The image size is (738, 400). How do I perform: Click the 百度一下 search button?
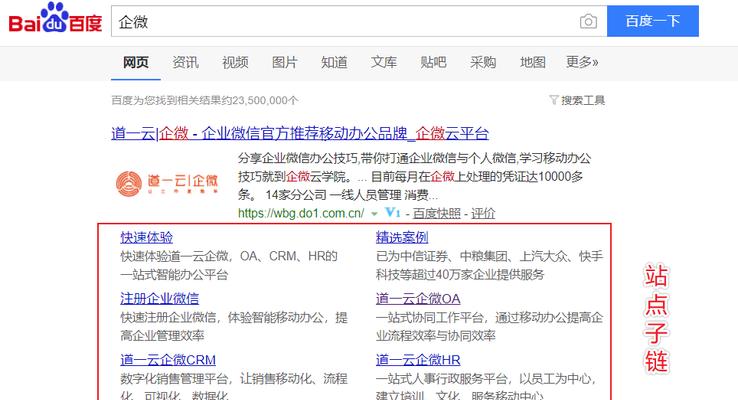tap(653, 21)
